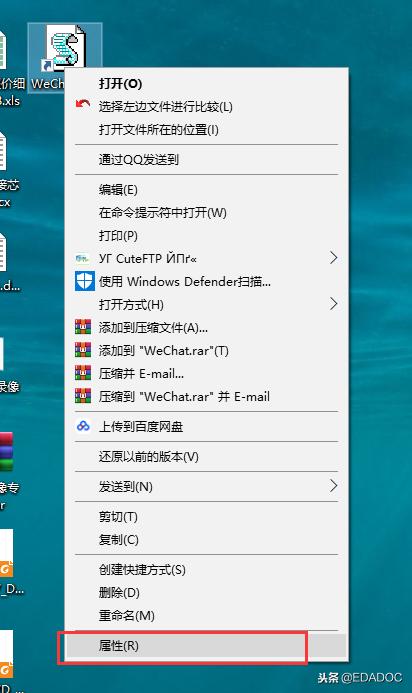Expand the 发送到(N) submenu arrow

click(333, 486)
